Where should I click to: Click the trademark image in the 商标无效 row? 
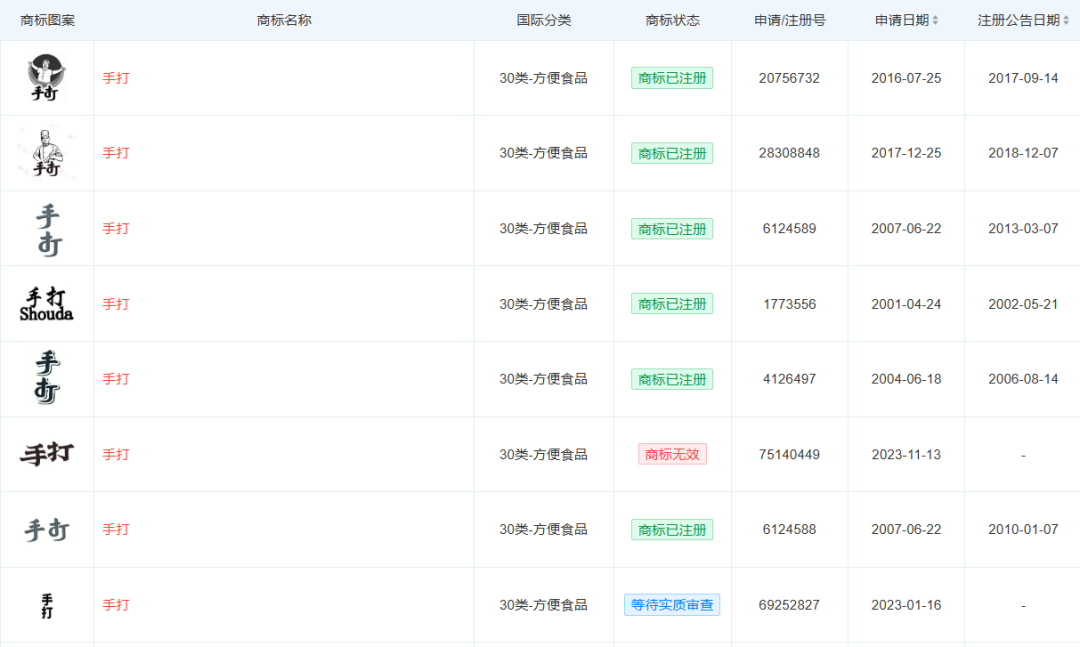tap(46, 454)
